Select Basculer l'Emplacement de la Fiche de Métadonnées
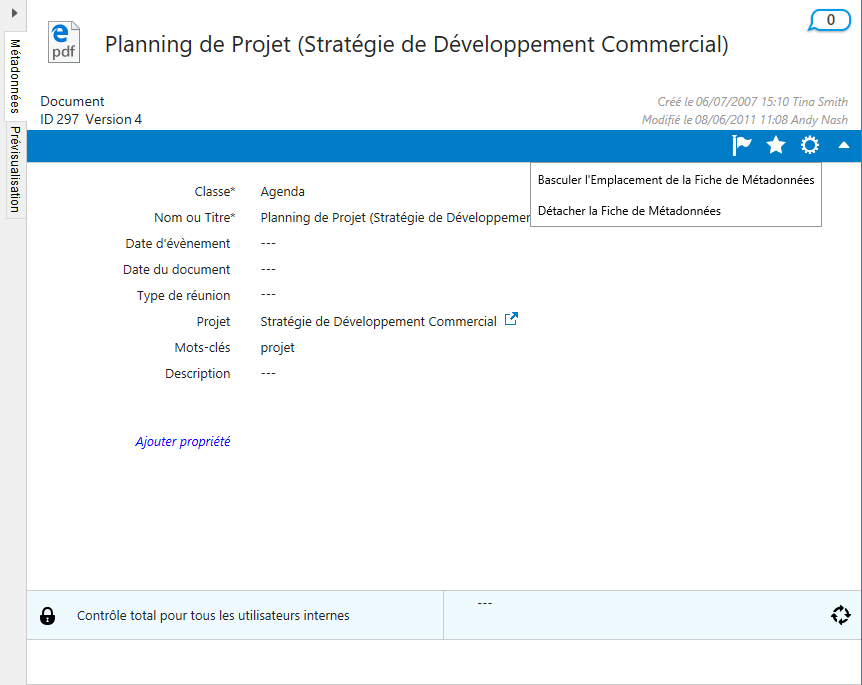 (x=675, y=181)
